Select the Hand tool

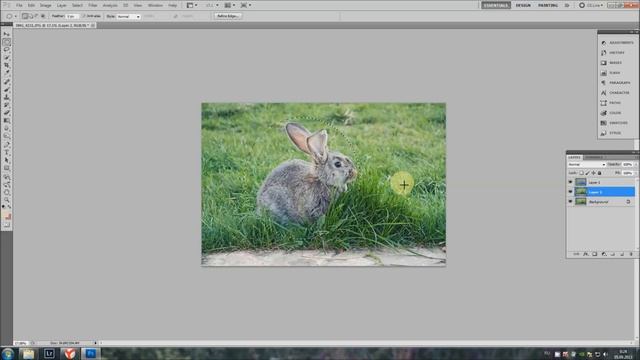[7, 192]
